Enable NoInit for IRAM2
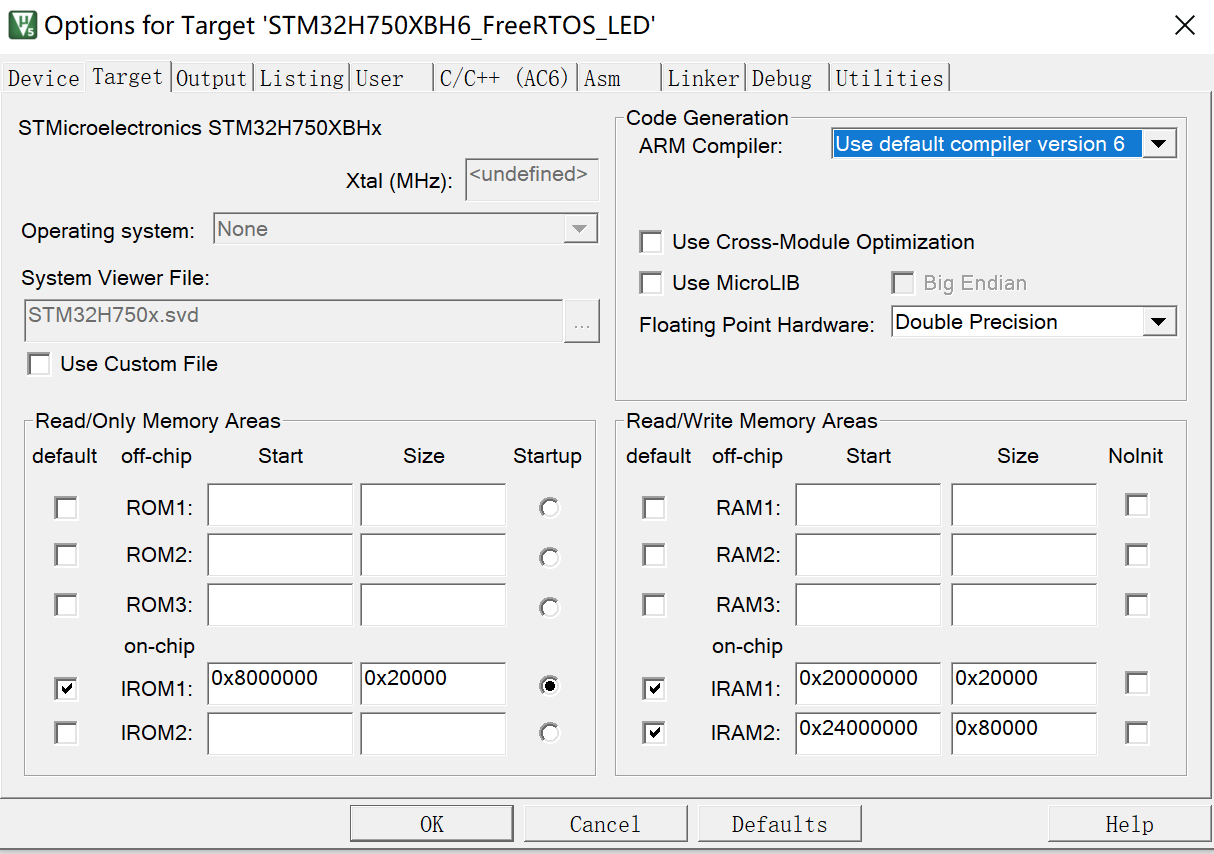Image resolution: width=1214 pixels, height=854 pixels. [1136, 733]
